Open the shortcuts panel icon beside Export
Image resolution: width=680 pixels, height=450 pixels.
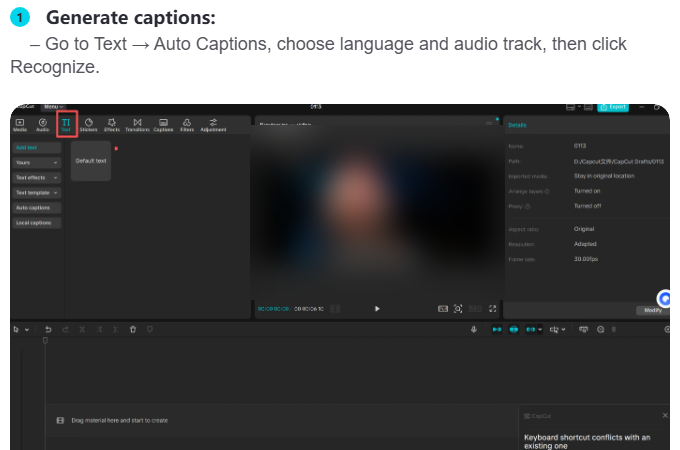pos(588,107)
